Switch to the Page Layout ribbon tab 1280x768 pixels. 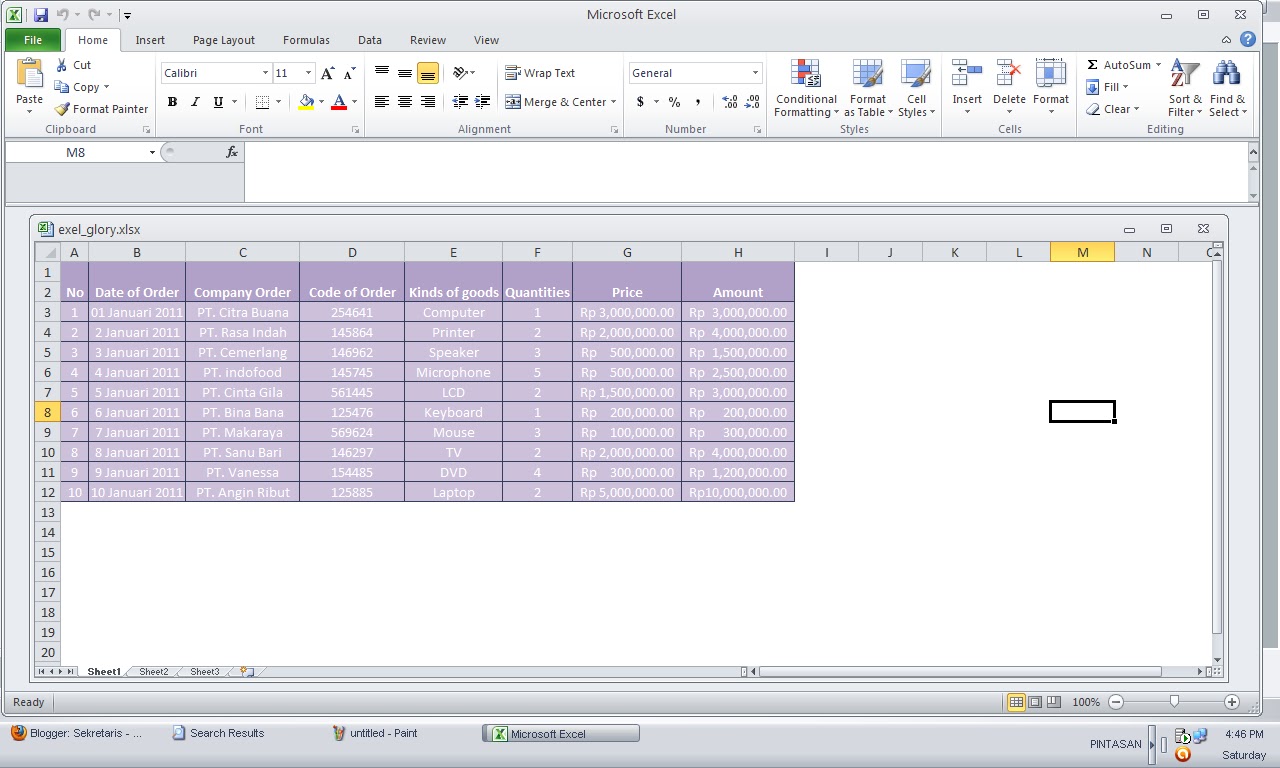tap(224, 40)
